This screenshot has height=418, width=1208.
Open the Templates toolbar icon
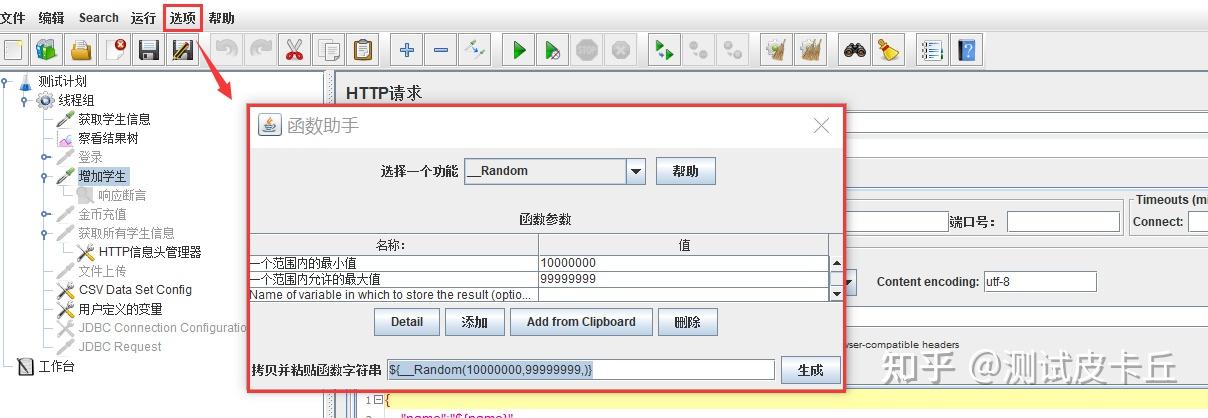[46, 49]
